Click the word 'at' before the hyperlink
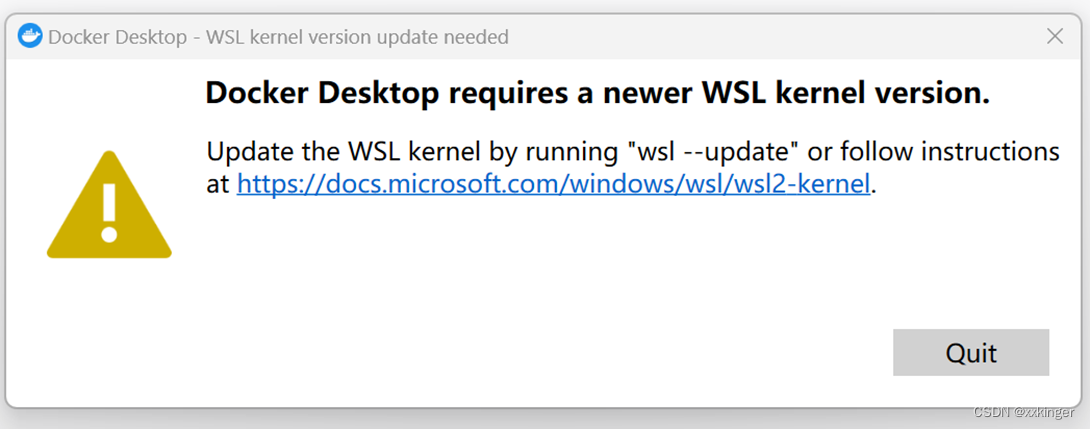This screenshot has height=429, width=1090. pyautogui.click(x=218, y=184)
